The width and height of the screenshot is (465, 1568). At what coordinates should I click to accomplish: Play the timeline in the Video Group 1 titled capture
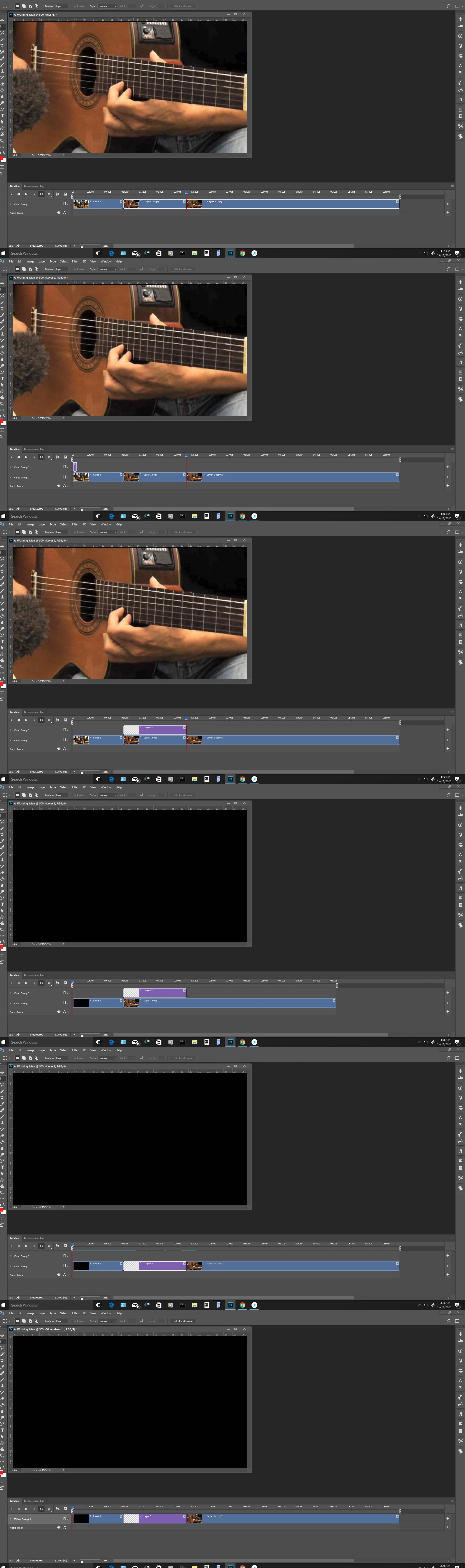(x=26, y=1509)
